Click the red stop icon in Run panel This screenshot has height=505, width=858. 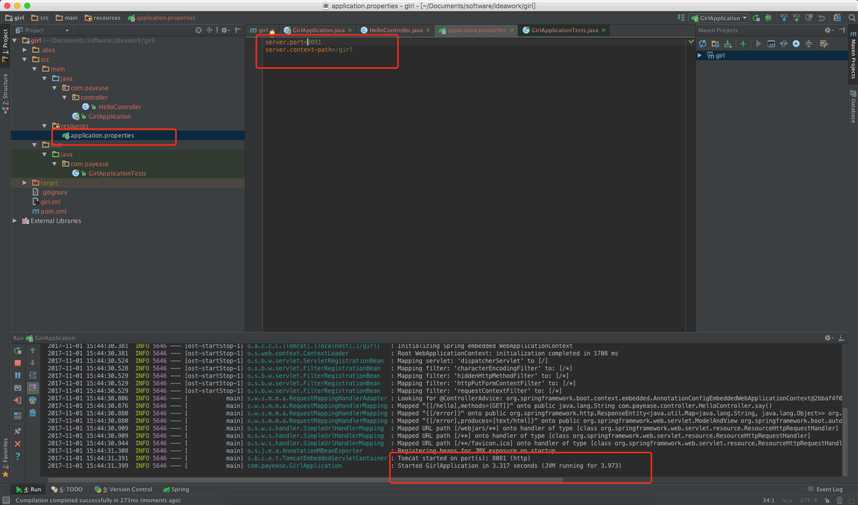(x=18, y=363)
